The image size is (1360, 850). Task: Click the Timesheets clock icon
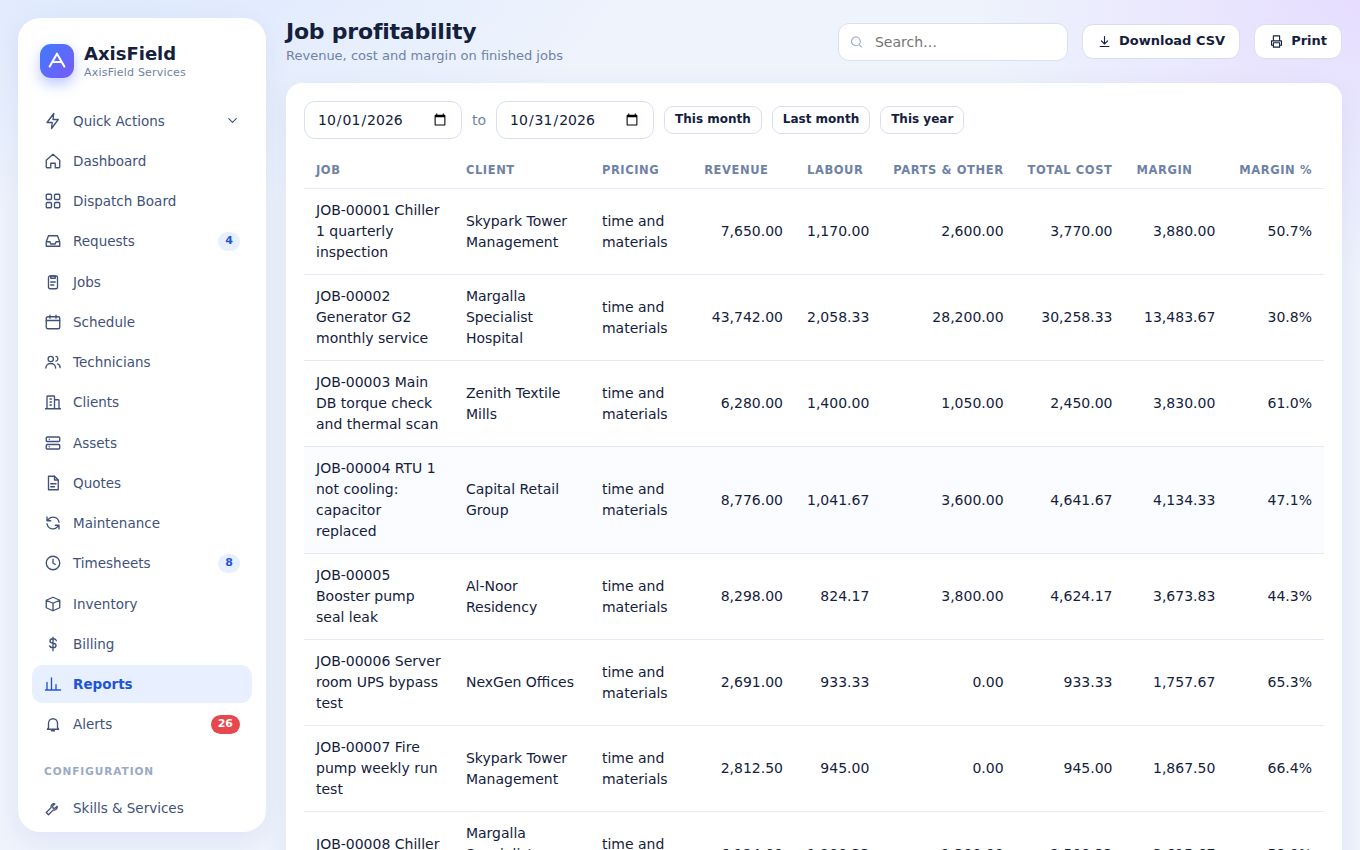pyautogui.click(x=53, y=563)
